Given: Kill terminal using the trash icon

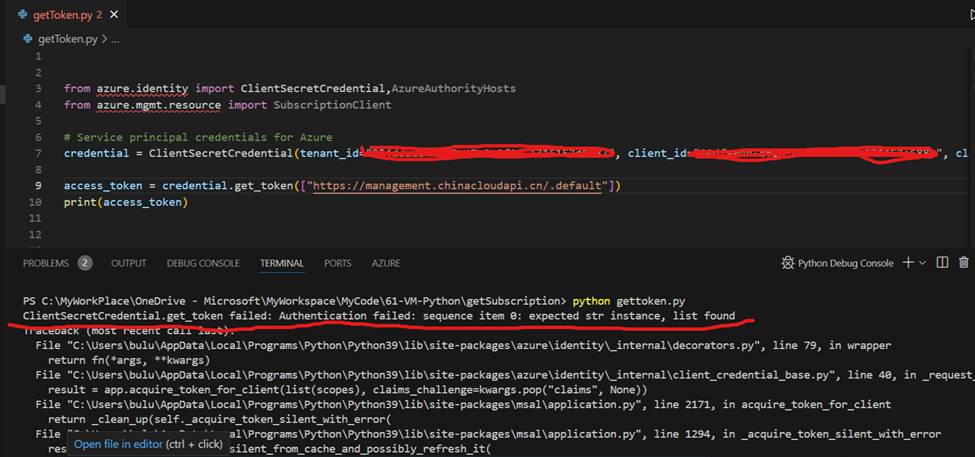Looking at the screenshot, I should tap(964, 263).
